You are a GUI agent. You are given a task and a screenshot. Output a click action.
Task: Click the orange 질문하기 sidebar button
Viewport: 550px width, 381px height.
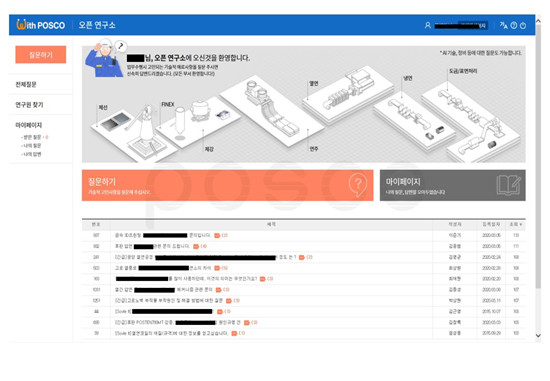point(41,55)
